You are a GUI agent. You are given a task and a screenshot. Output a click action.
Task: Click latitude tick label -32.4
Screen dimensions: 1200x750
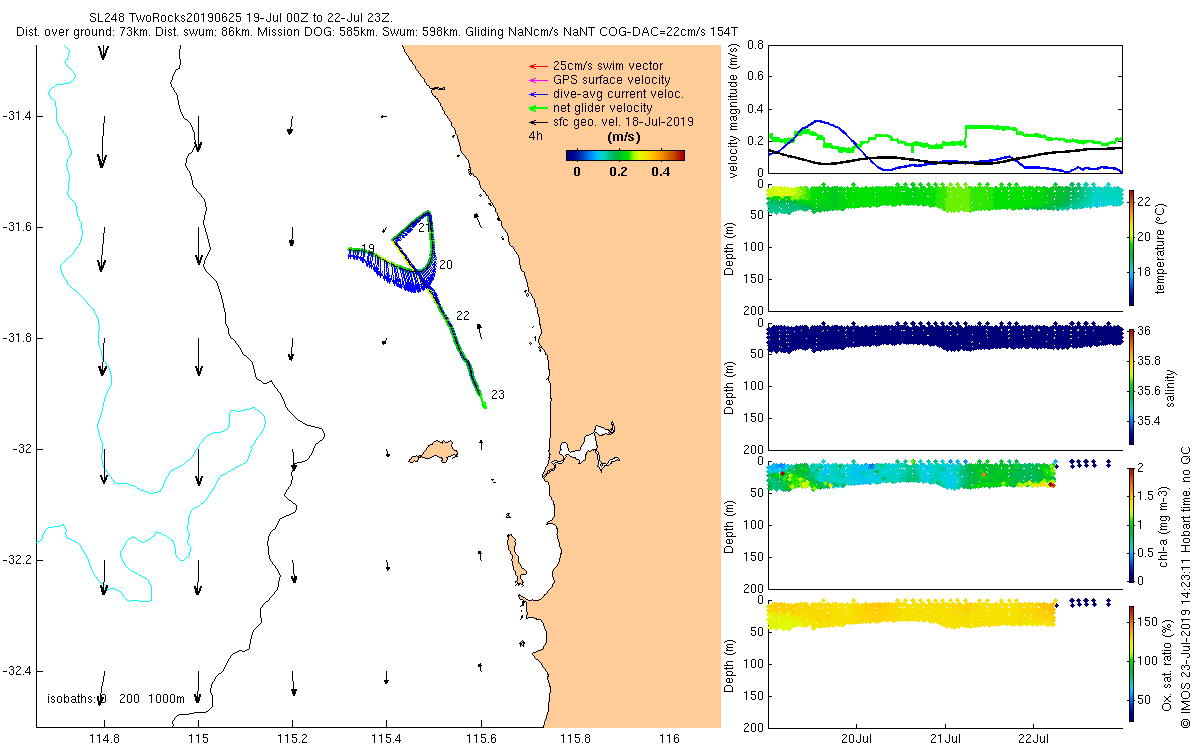click(x=17, y=672)
